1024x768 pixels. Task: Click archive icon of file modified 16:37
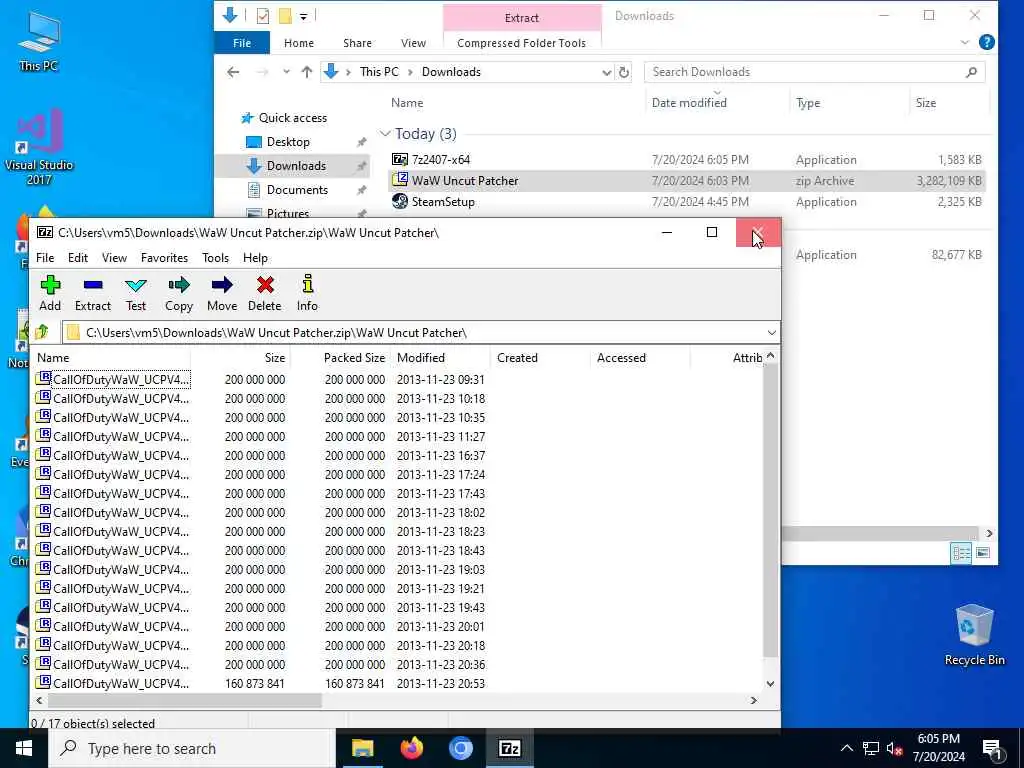(44, 454)
